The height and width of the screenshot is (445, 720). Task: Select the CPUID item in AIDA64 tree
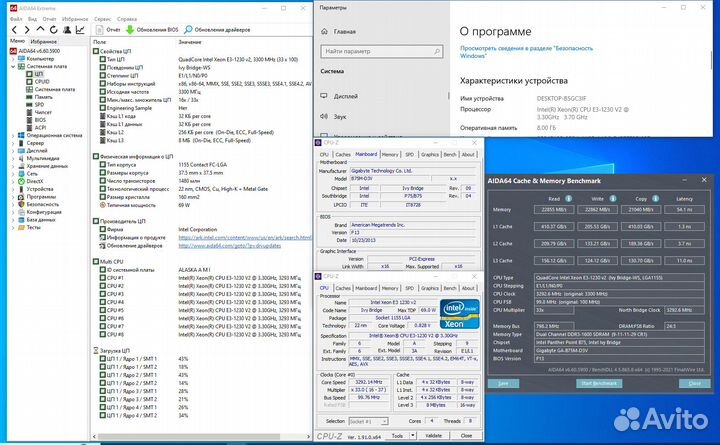pos(38,82)
